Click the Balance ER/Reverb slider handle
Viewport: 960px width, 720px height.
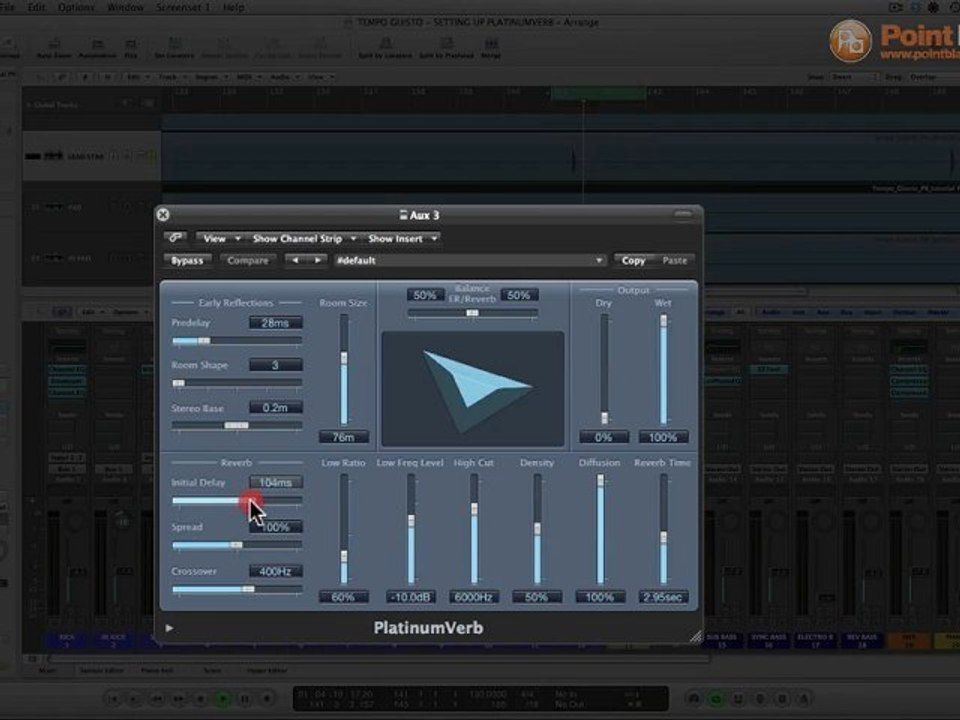tap(472, 313)
